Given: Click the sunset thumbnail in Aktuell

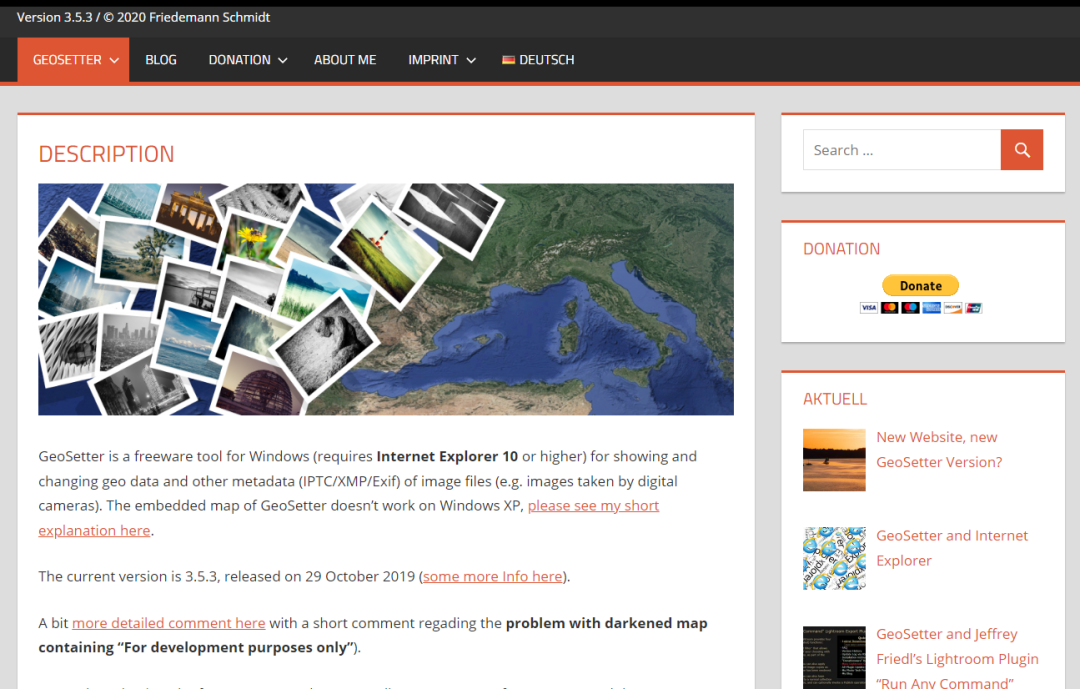Looking at the screenshot, I should 834,460.
